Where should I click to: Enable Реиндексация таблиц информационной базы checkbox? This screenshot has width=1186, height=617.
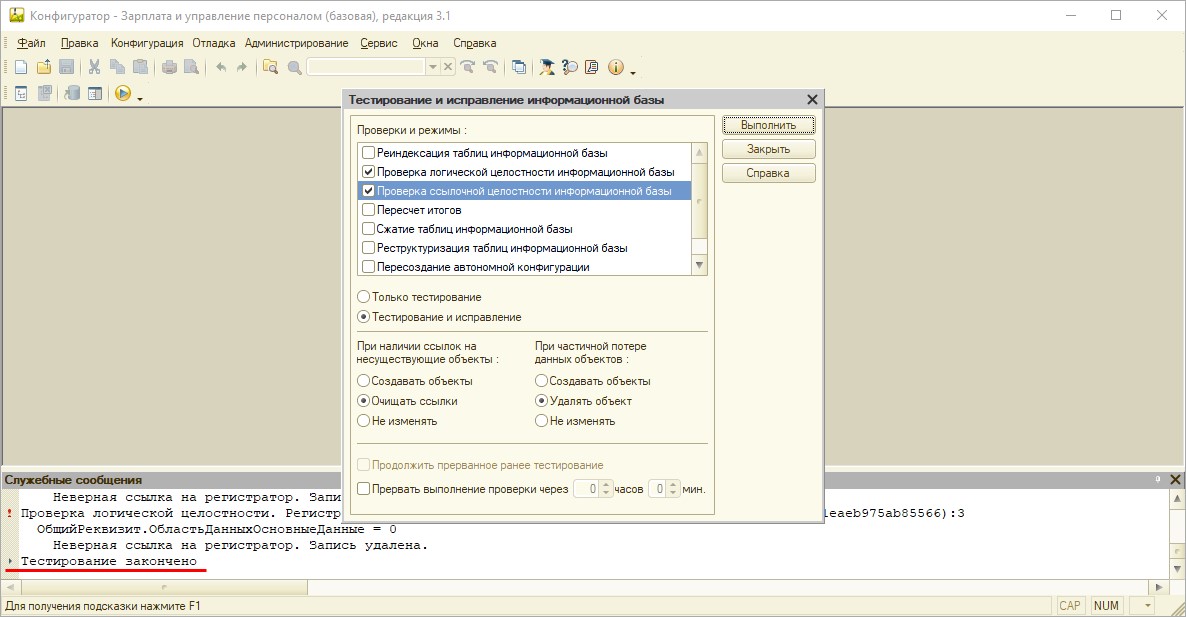point(368,153)
